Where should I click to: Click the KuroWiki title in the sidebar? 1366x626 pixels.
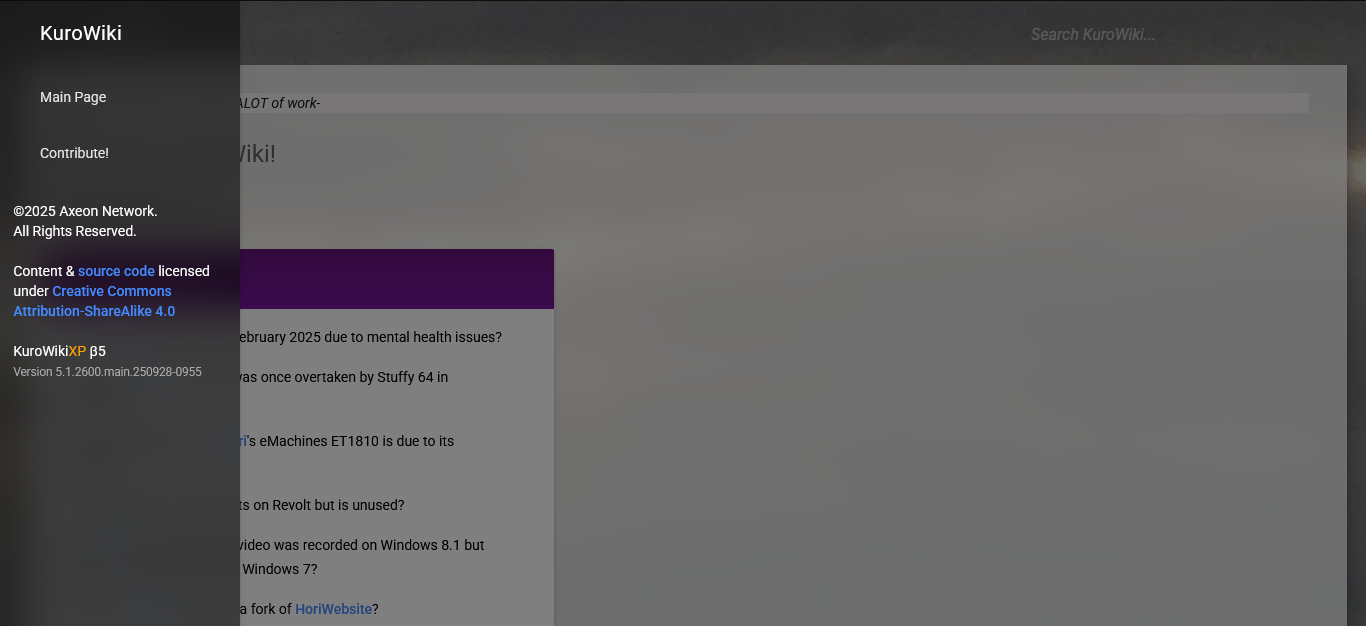[80, 33]
